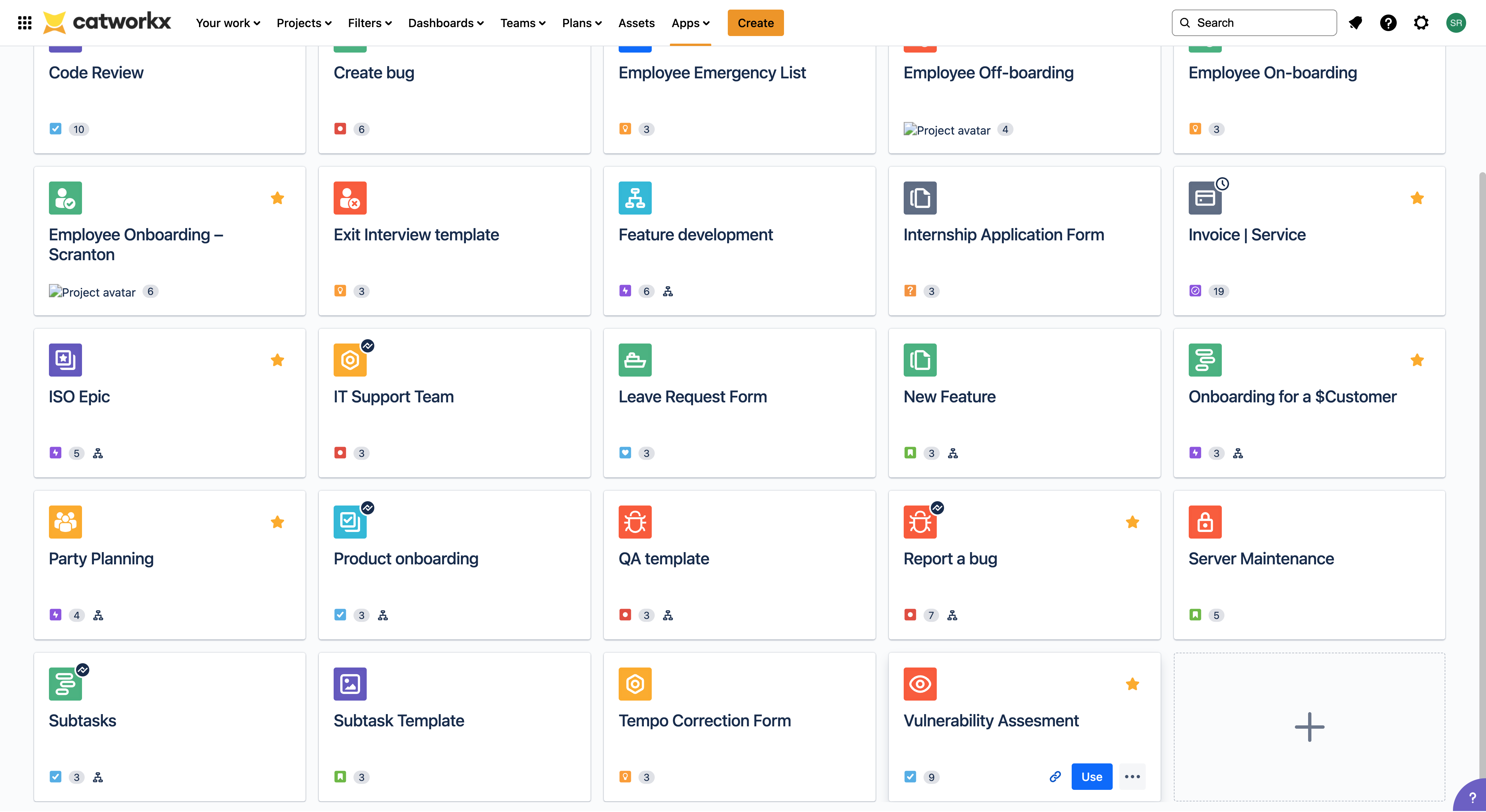This screenshot has width=1486, height=812.
Task: Click hierarchy icon on Feature development card
Action: [x=667, y=291]
